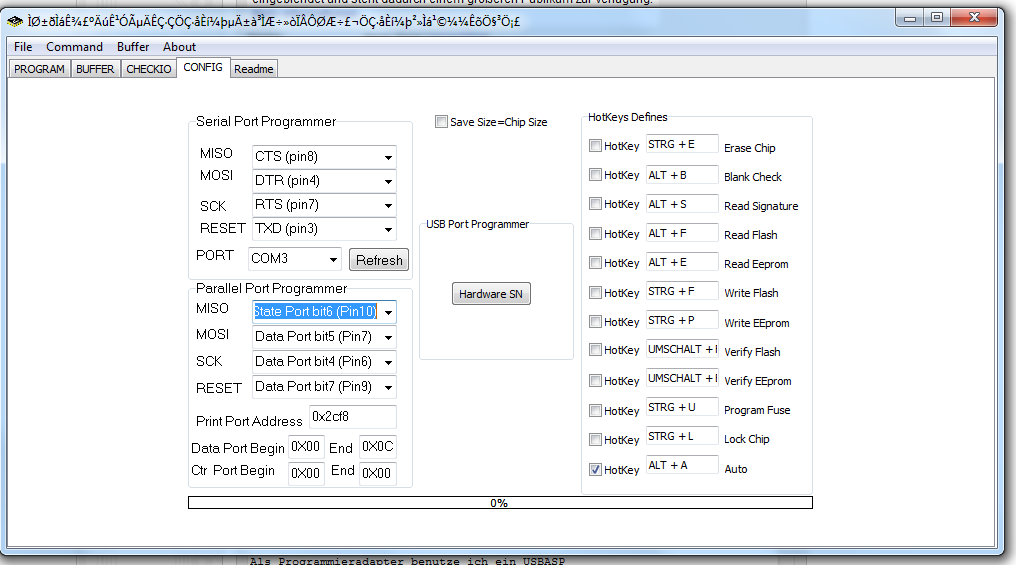Enable HotKey checkbox for Write EEprom
The width and height of the screenshot is (1016, 565).
pos(595,321)
